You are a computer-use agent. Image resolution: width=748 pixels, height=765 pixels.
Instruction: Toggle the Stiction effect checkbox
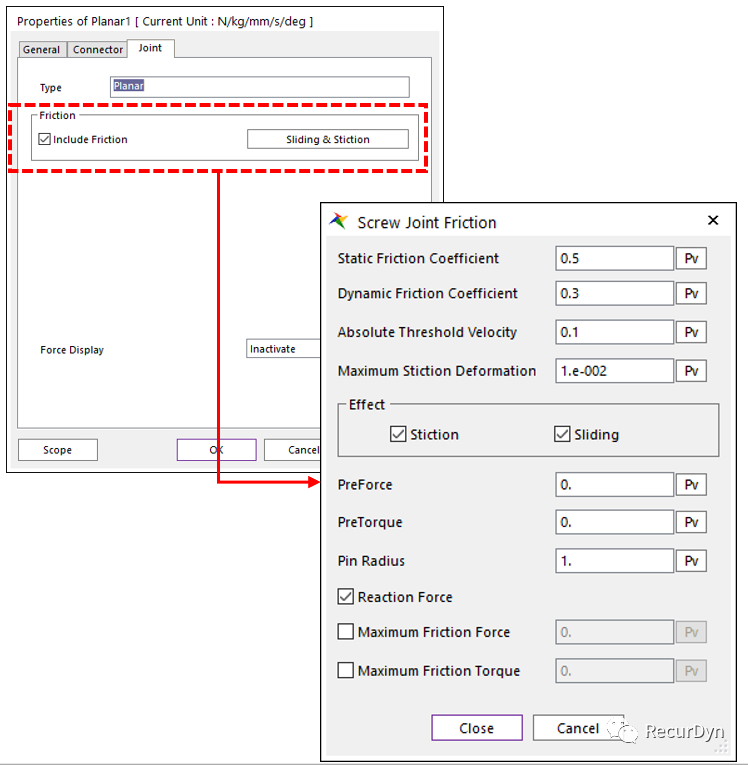(x=398, y=435)
